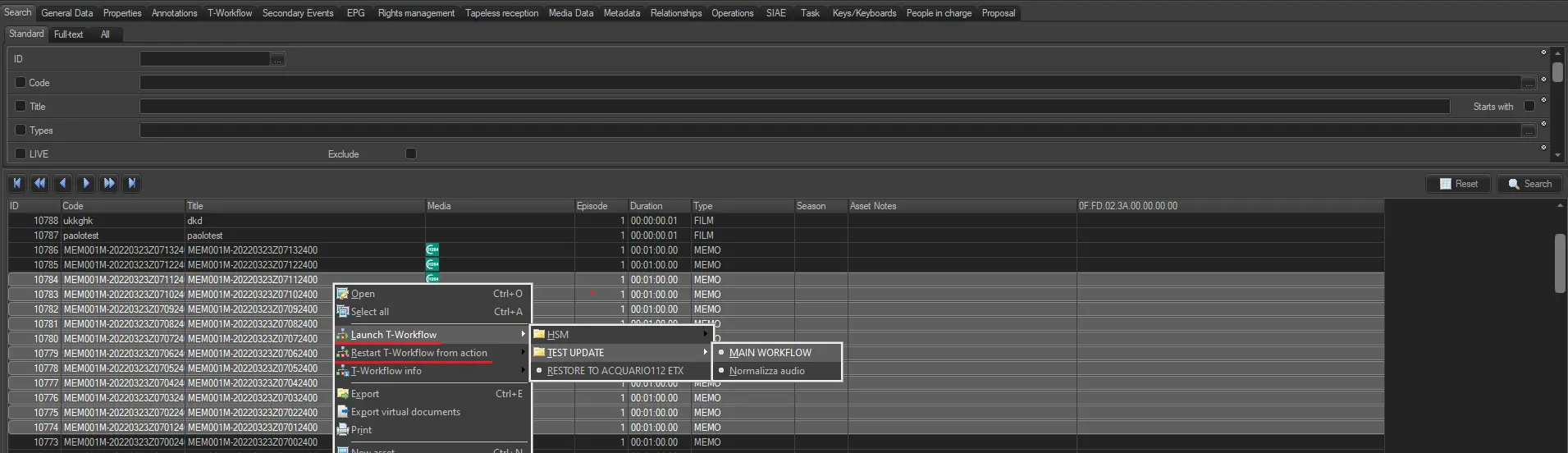Enable the Code checkbox
This screenshot has height=453, width=1568.
[x=21, y=82]
